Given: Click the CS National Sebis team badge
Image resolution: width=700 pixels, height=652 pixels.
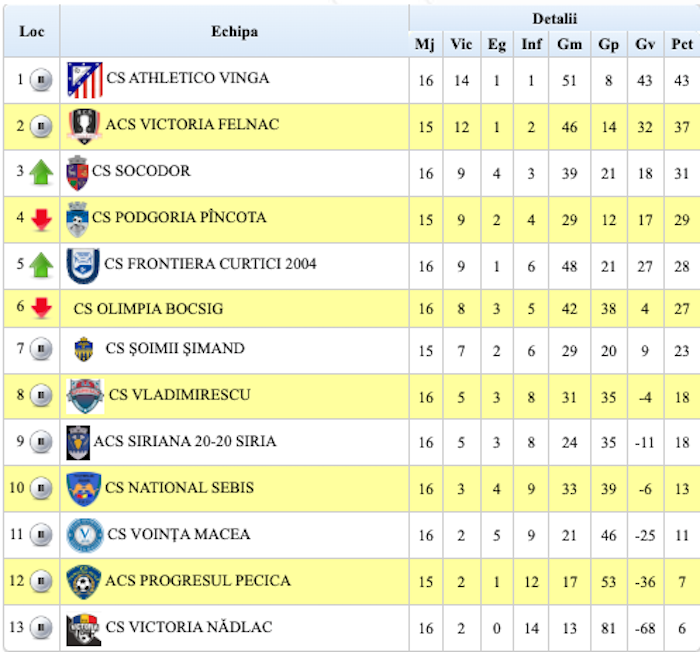Looking at the screenshot, I should click(x=84, y=488).
